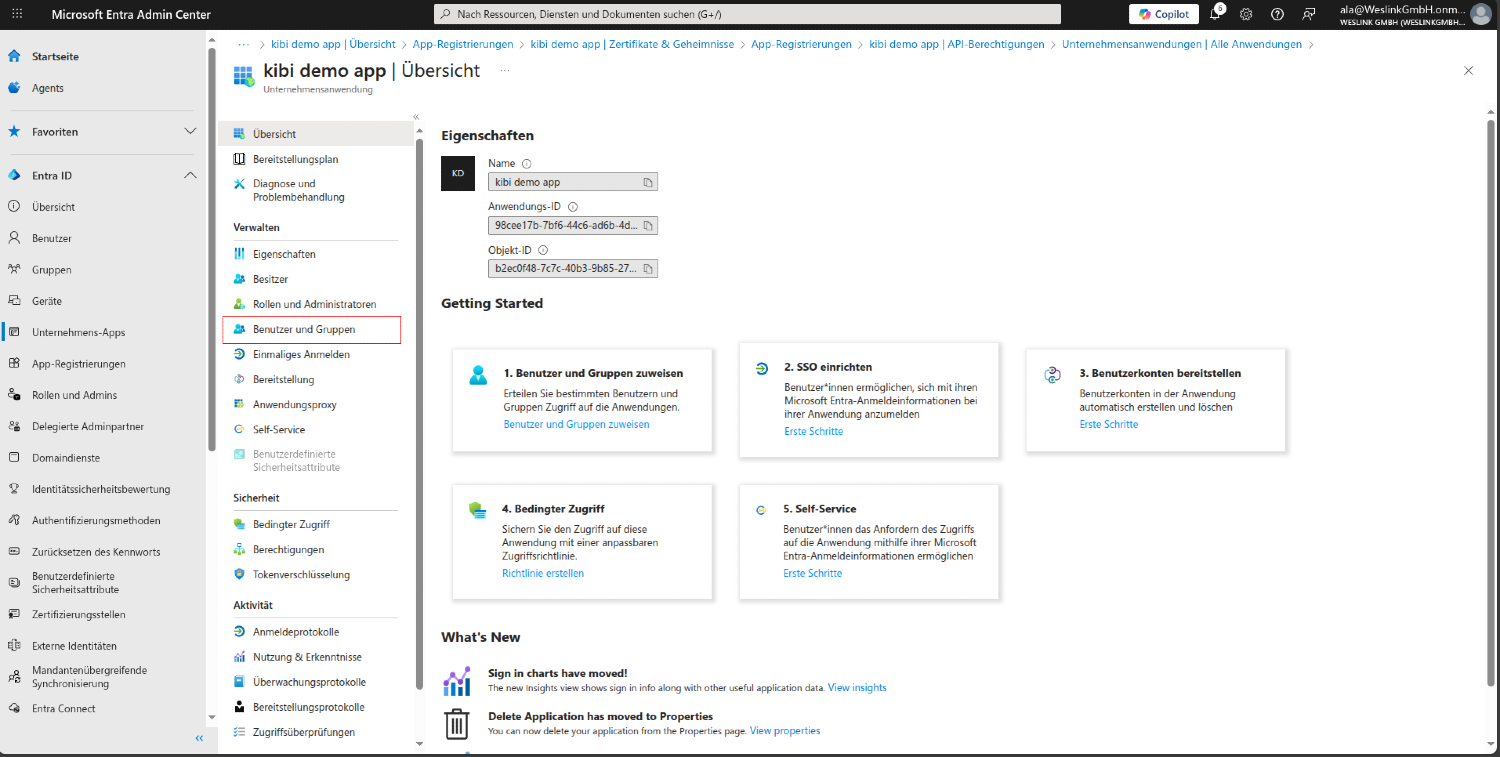Click Richtlinie erstellen link
The height and width of the screenshot is (757, 1500).
click(542, 573)
